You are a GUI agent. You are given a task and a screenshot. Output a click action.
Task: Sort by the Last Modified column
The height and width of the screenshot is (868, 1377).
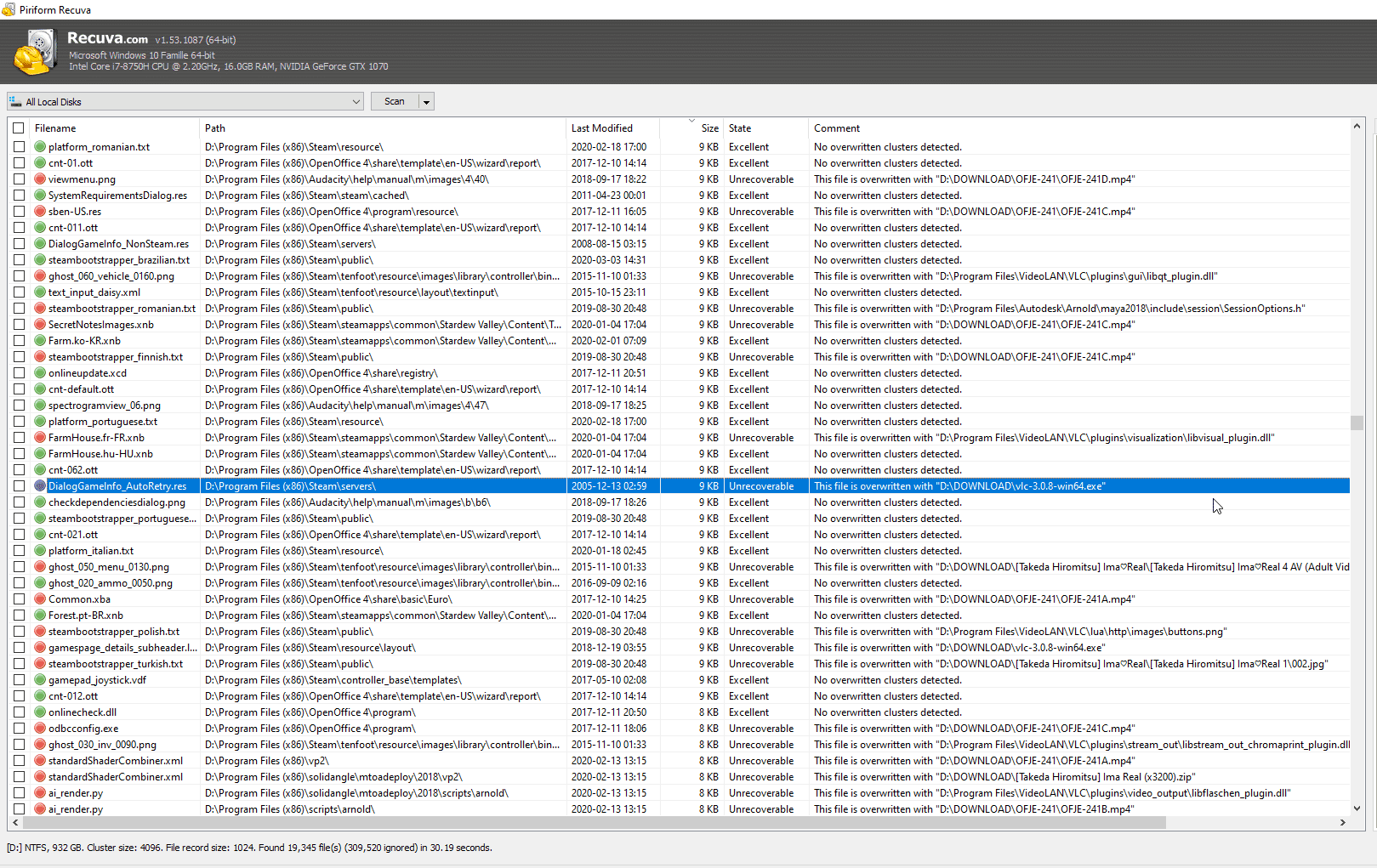(602, 128)
